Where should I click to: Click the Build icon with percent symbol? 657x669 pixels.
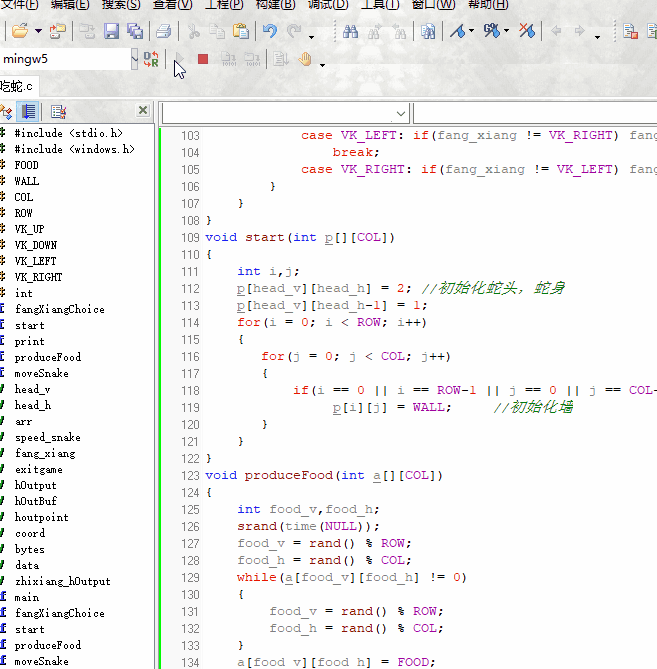click(x=492, y=31)
